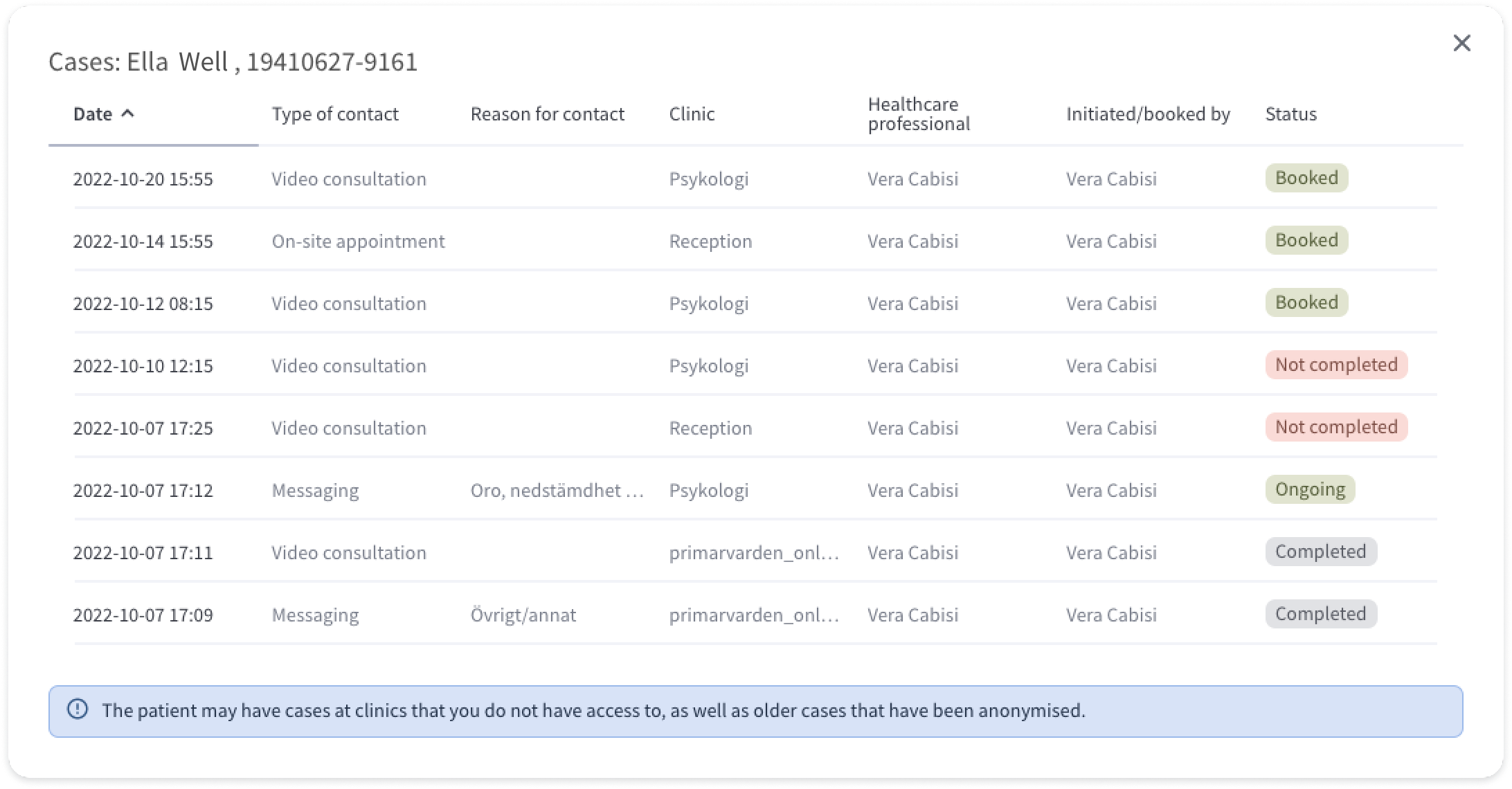1512x789 pixels.
Task: Click the Clinic column header
Action: point(692,114)
